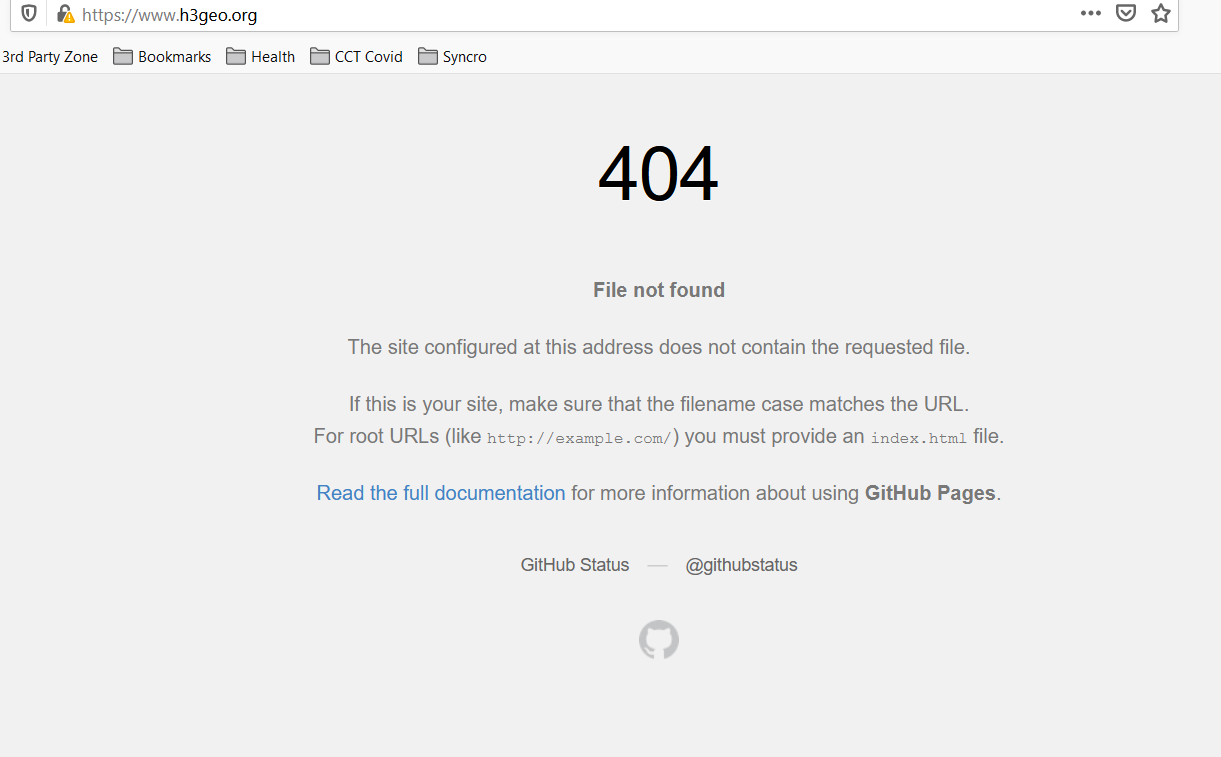Open the Syncro bookmarks folder
Screen dimensions: 1221x757
(x=453, y=57)
